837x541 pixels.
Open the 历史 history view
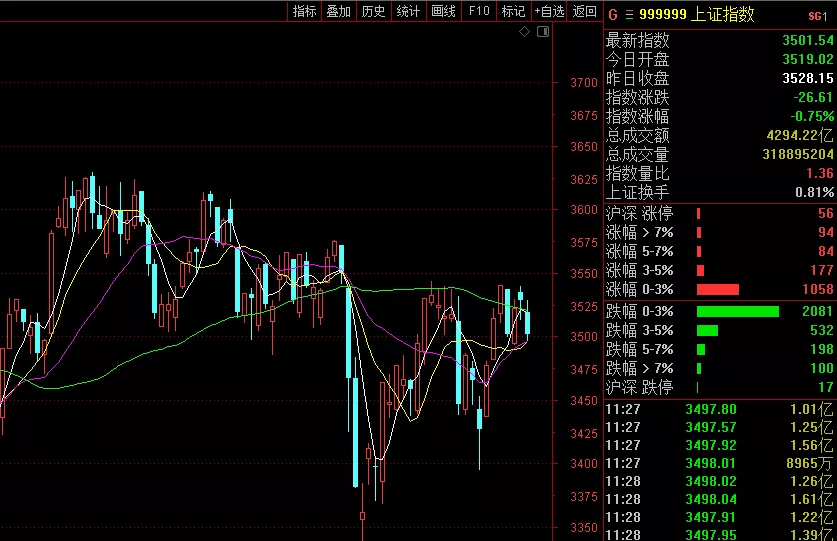pyautogui.click(x=373, y=11)
